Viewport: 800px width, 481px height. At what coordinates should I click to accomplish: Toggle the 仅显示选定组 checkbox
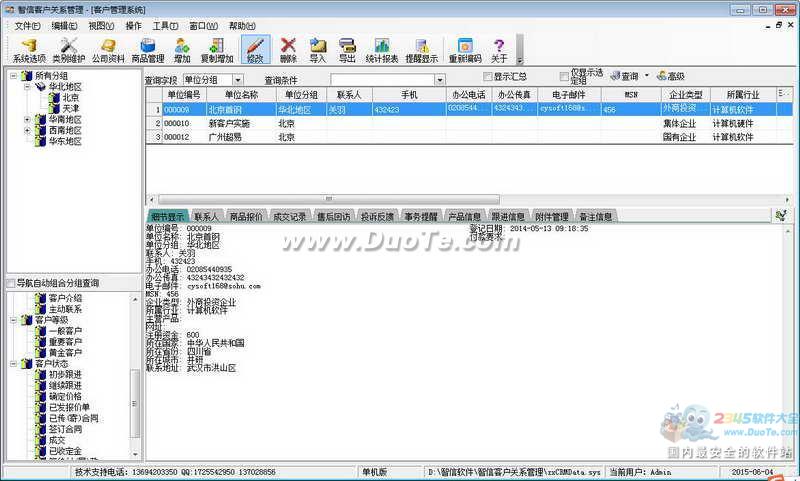click(x=563, y=76)
